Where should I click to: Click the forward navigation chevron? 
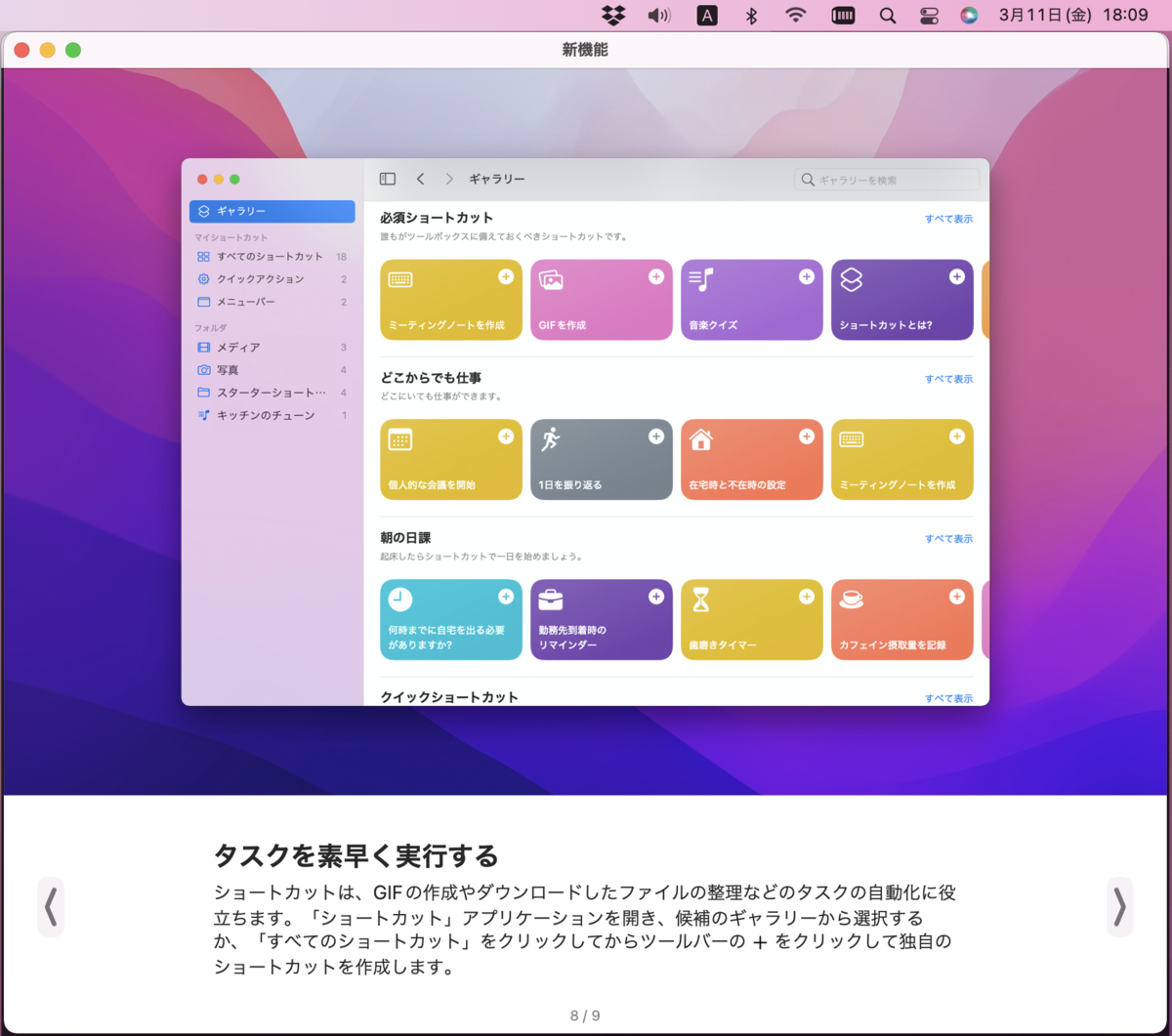[449, 179]
